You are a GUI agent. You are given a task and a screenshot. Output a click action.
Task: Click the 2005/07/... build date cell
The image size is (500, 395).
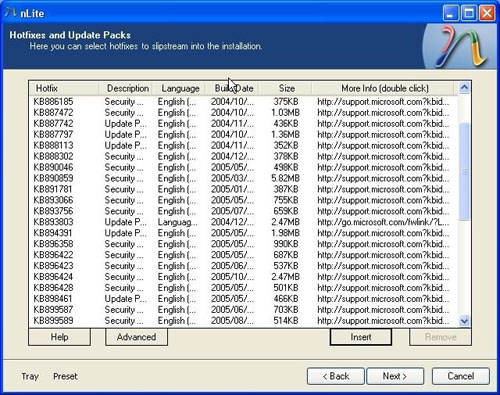tap(232, 211)
